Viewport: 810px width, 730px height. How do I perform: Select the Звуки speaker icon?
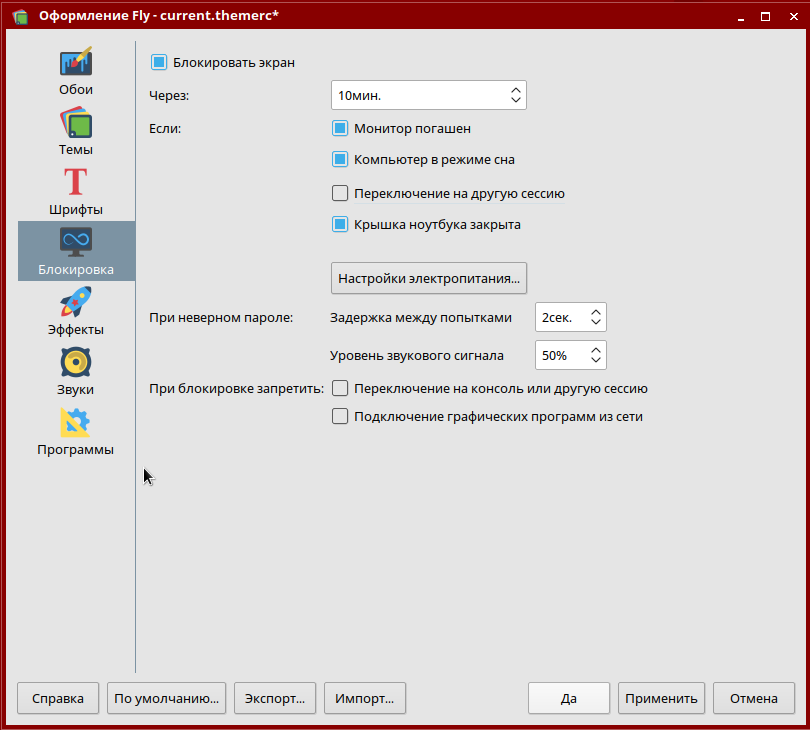[x=76, y=362]
